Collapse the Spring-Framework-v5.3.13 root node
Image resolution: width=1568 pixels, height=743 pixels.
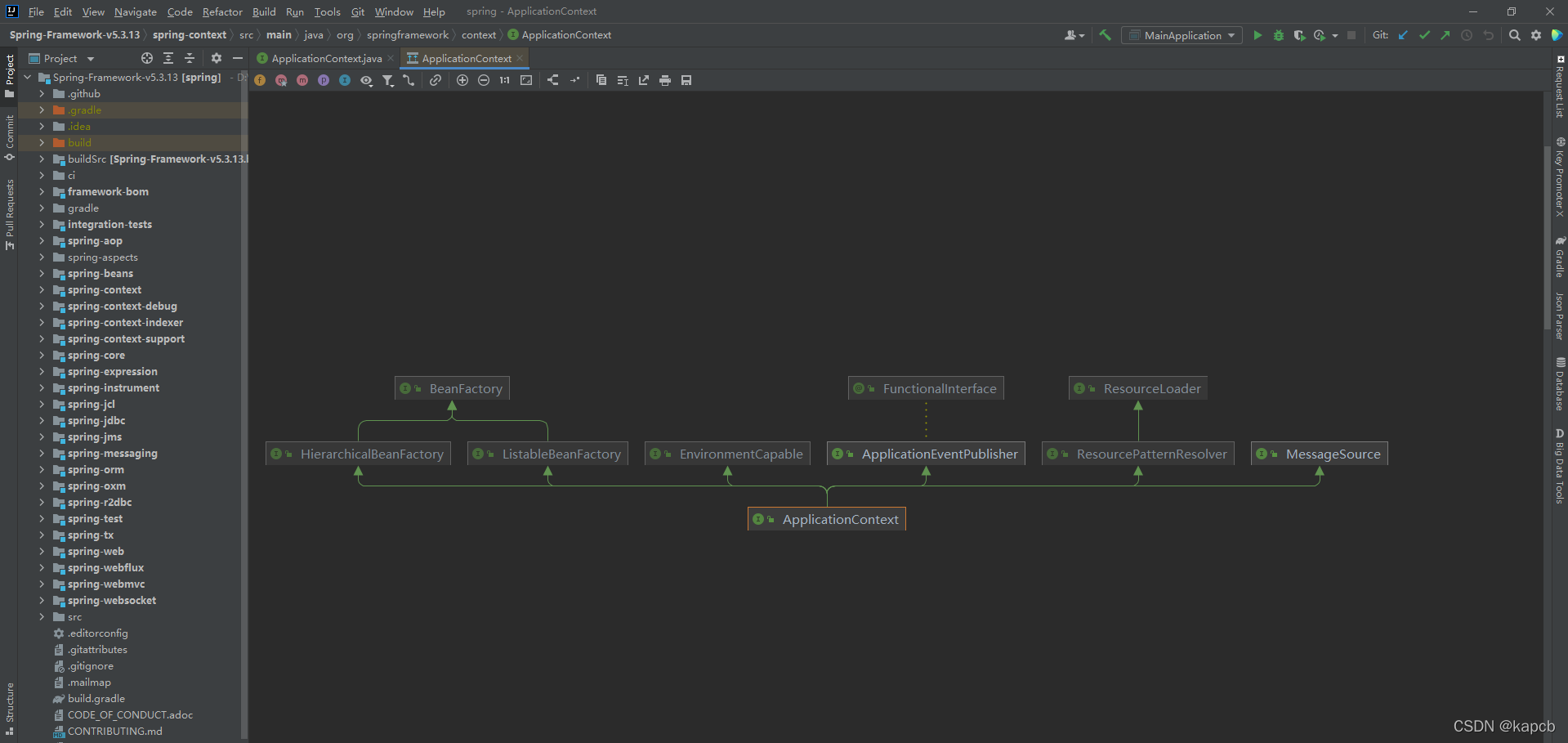(x=28, y=78)
